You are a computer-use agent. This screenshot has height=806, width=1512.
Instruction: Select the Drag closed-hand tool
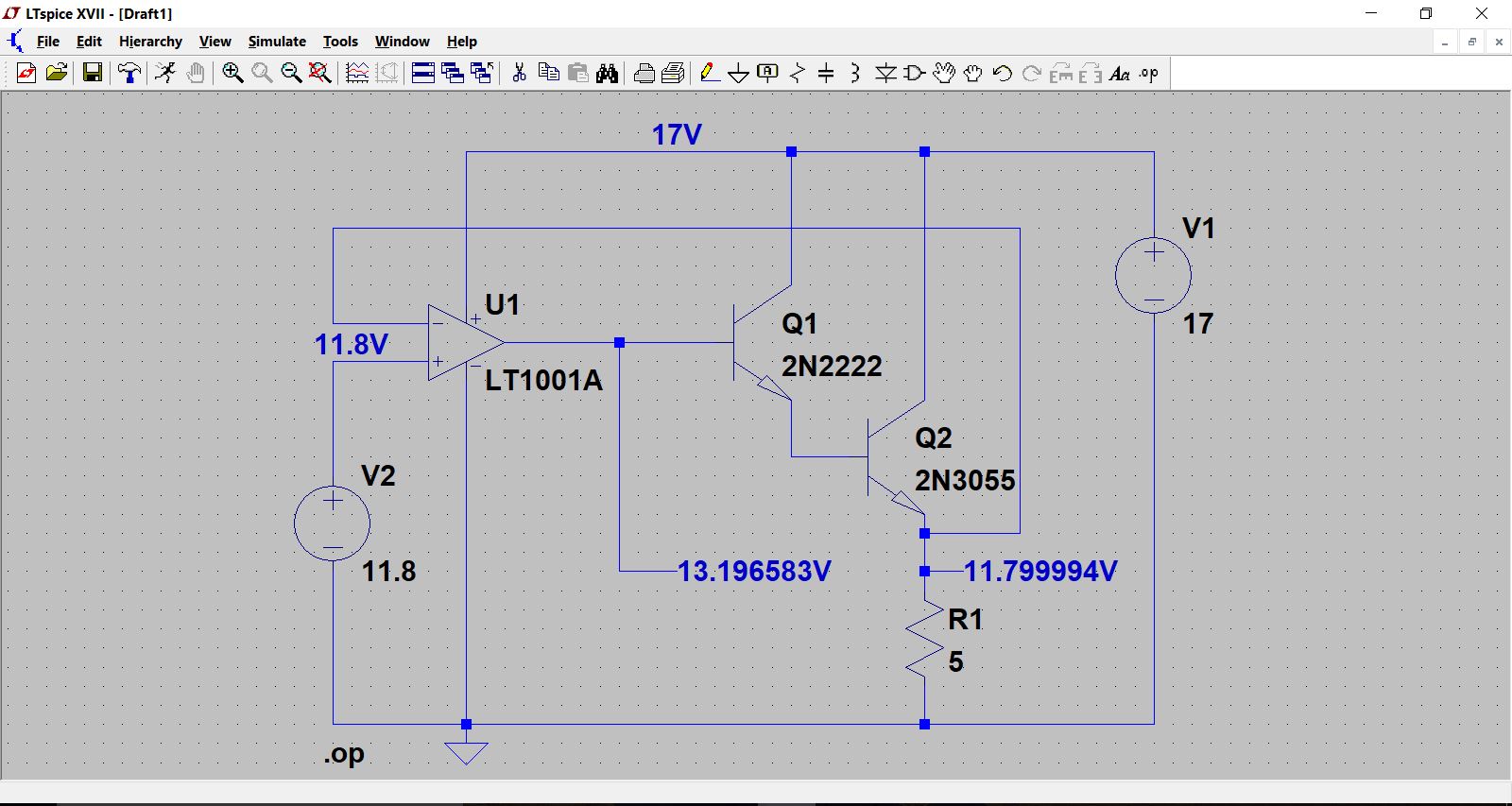973,73
